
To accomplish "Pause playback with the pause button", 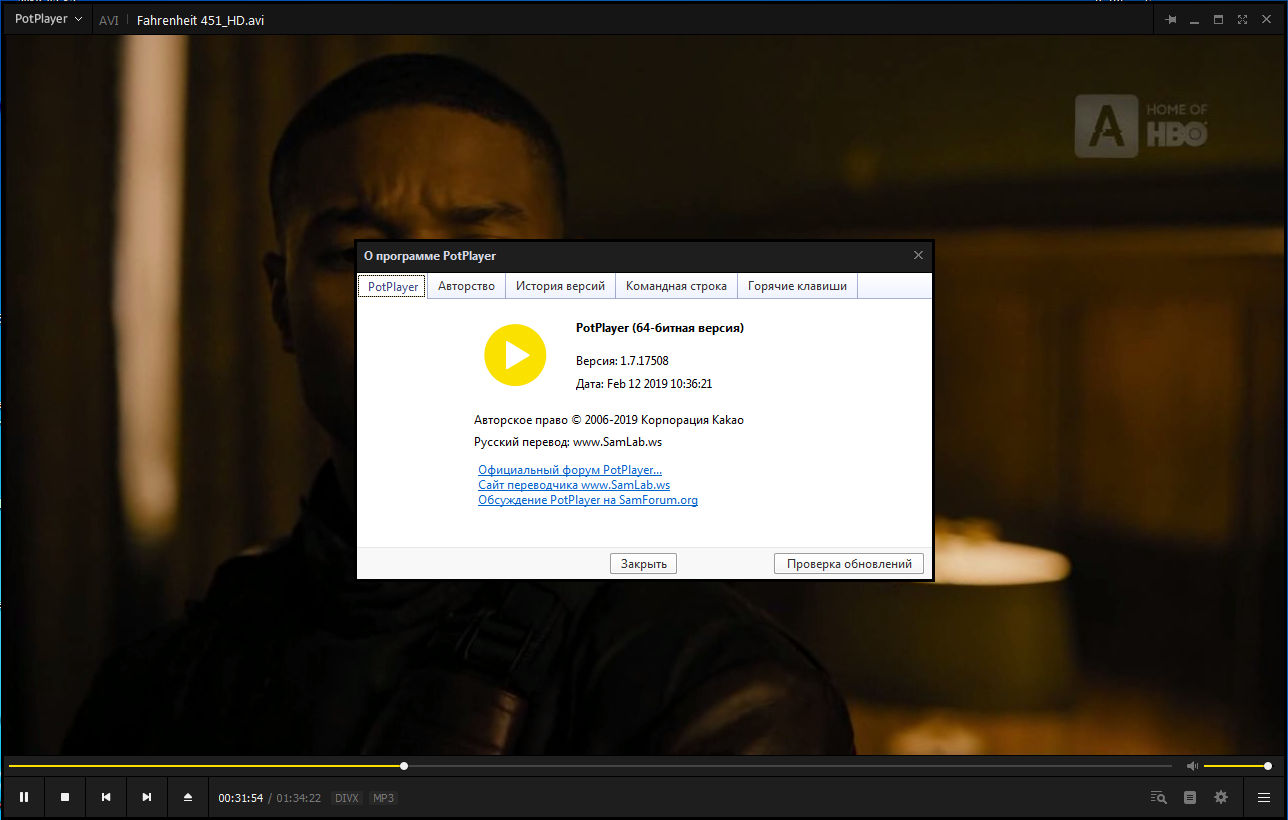I will point(24,797).
